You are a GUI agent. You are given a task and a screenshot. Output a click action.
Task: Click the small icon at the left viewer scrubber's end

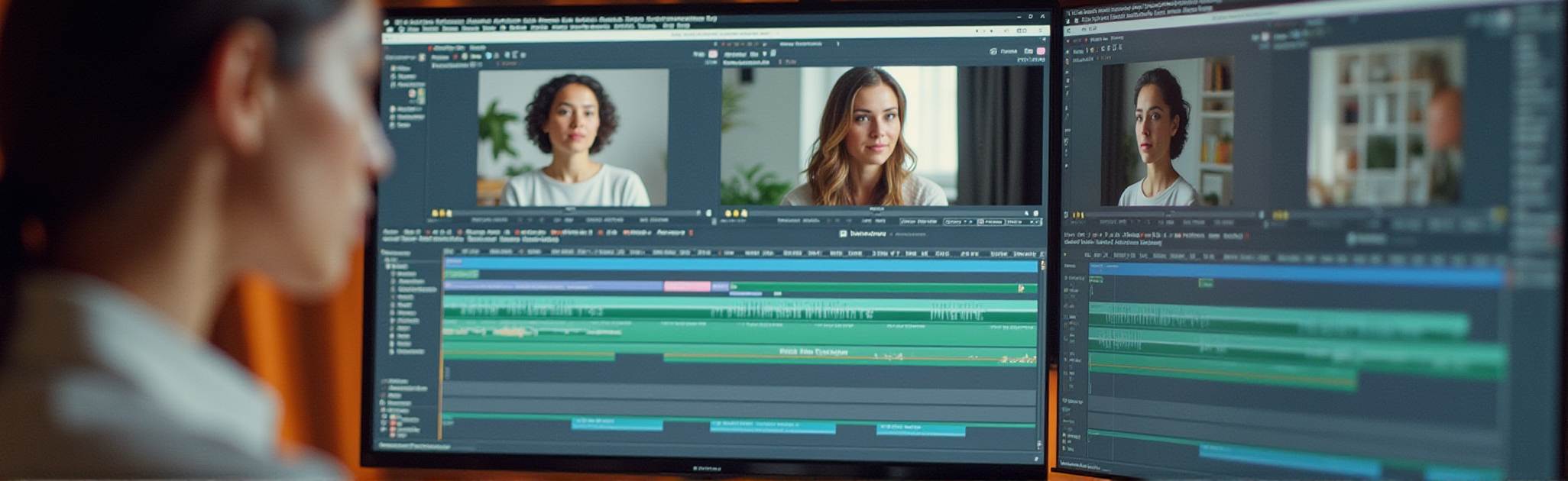pos(708,213)
